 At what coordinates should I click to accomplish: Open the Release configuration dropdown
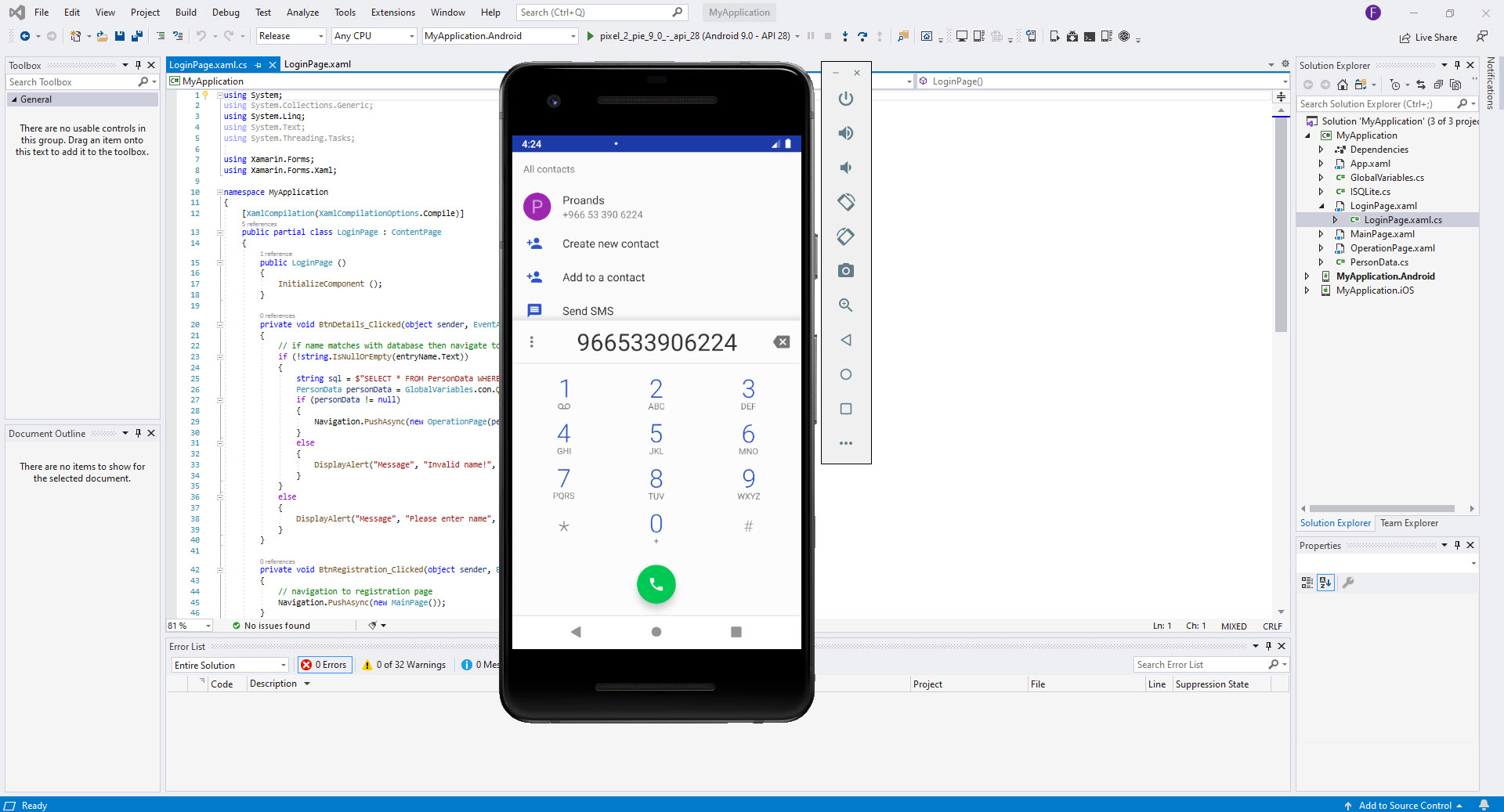(x=291, y=36)
